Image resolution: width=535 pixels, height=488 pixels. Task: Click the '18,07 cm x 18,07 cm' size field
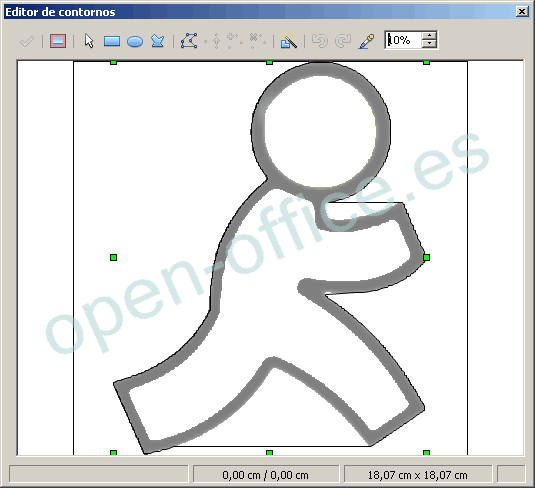(418, 475)
